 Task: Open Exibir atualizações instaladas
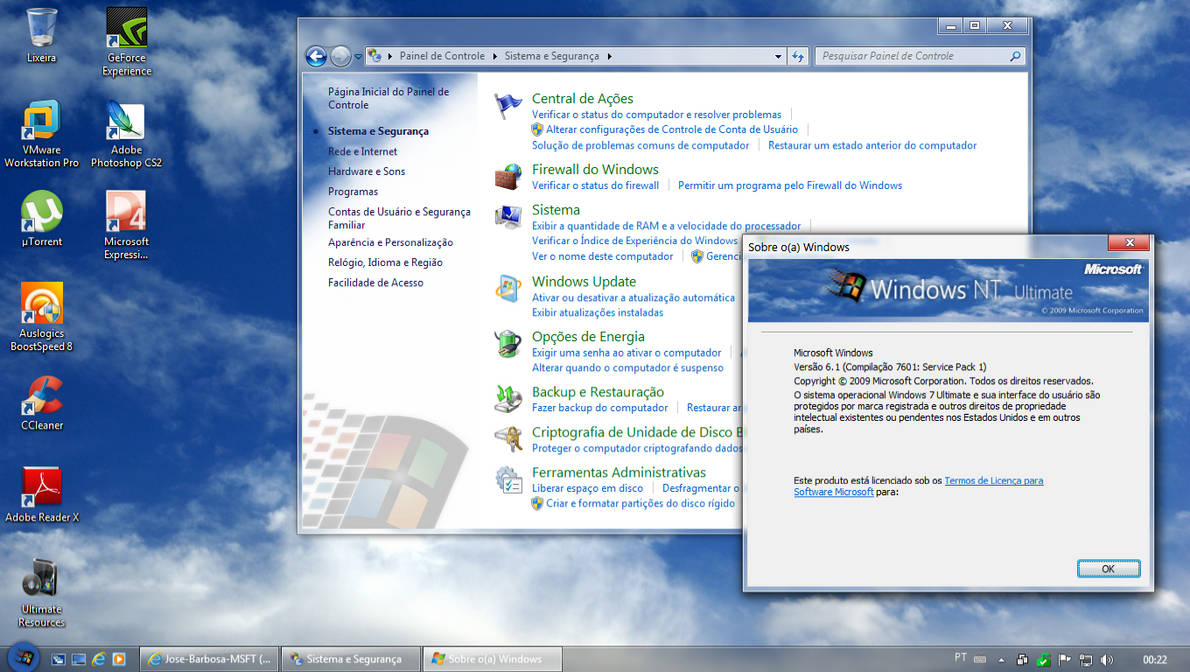[597, 312]
